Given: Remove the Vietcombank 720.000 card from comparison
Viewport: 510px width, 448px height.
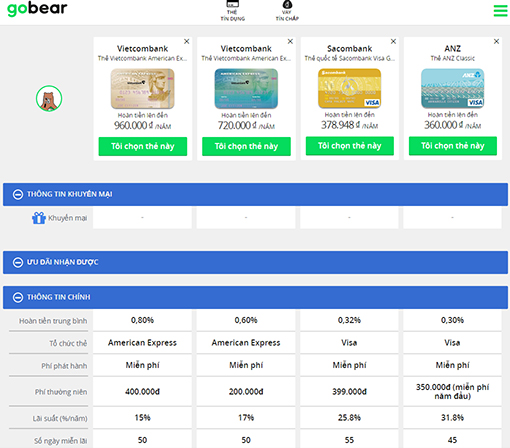Looking at the screenshot, I should point(290,41).
